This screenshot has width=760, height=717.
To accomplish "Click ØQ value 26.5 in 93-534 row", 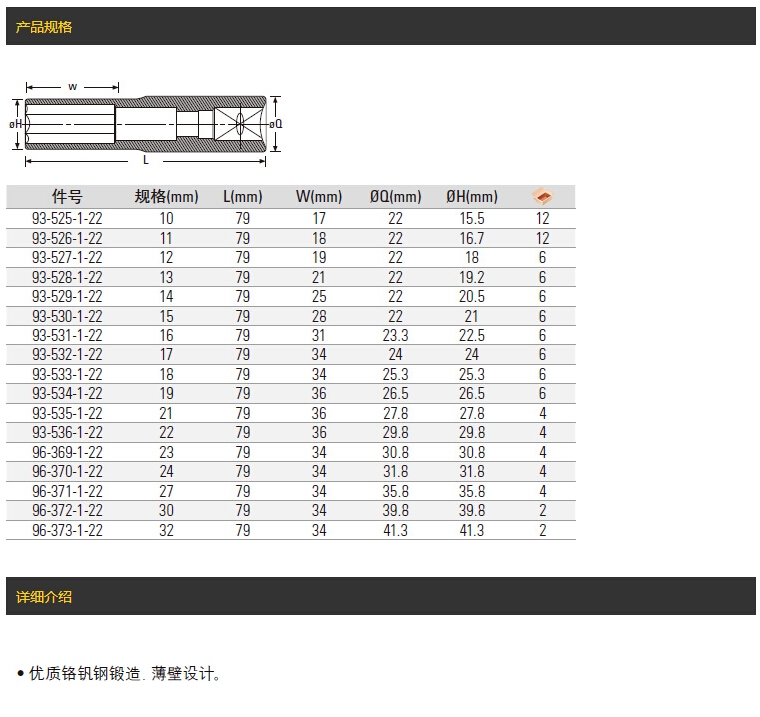I will point(396,393).
